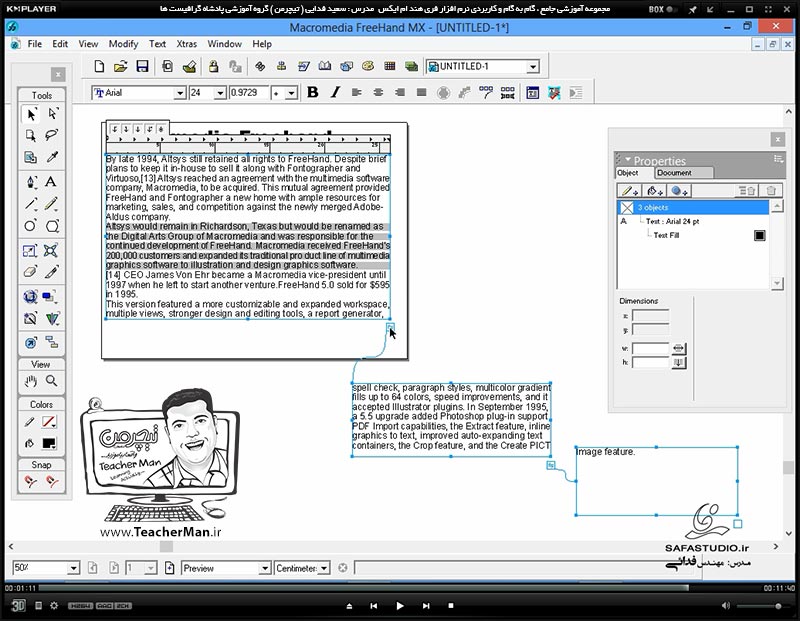800x621 pixels.
Task: Open the page number dropdown
Action: point(150,568)
